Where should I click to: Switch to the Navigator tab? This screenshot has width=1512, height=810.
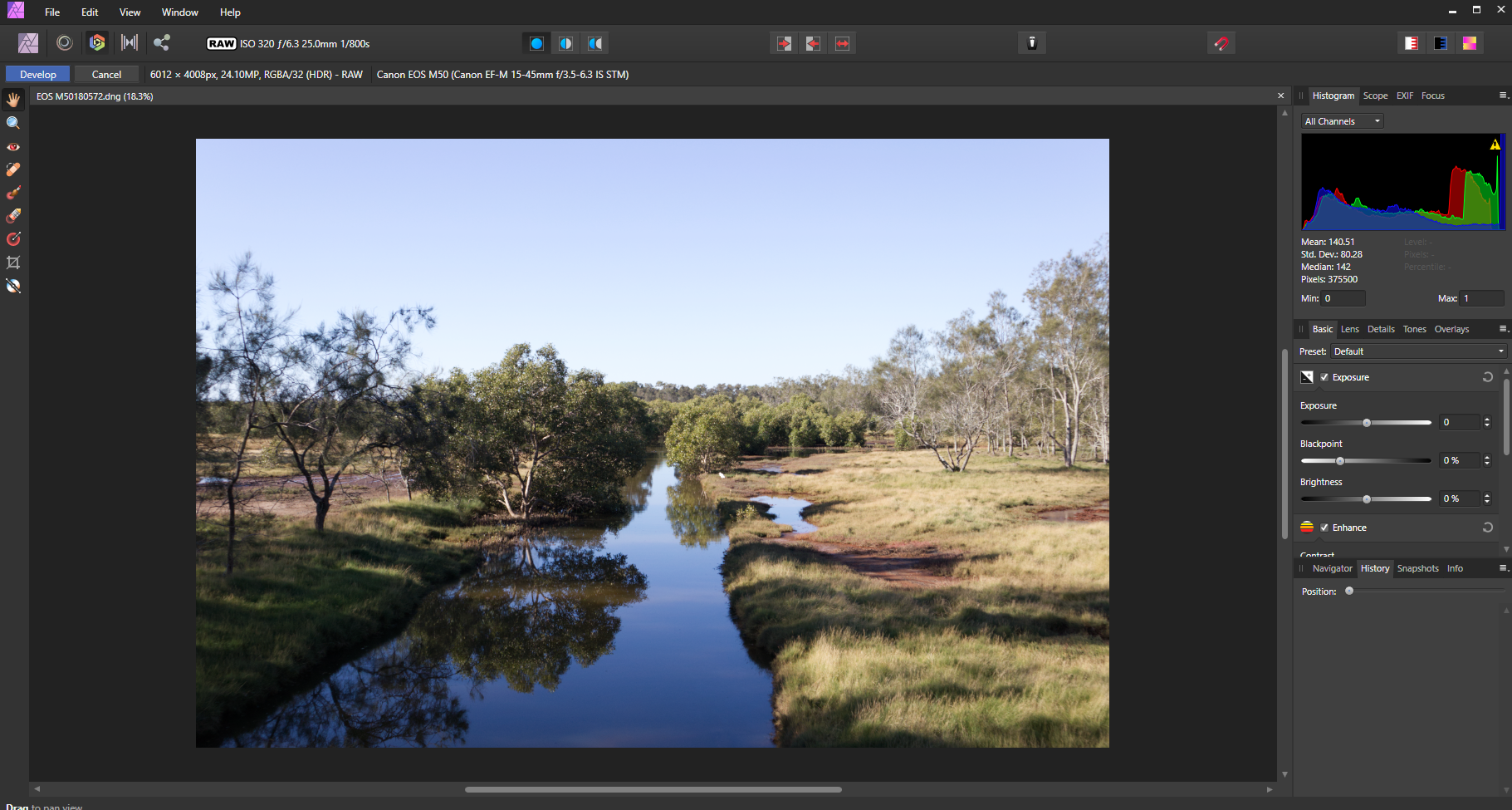tap(1332, 568)
